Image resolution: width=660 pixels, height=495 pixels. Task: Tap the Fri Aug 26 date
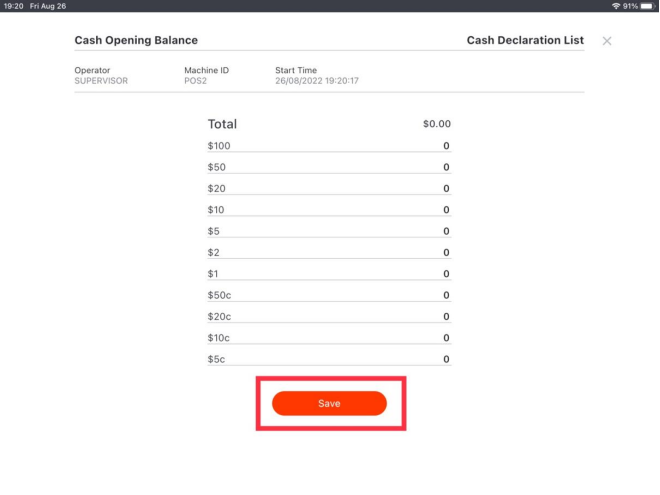point(48,6)
